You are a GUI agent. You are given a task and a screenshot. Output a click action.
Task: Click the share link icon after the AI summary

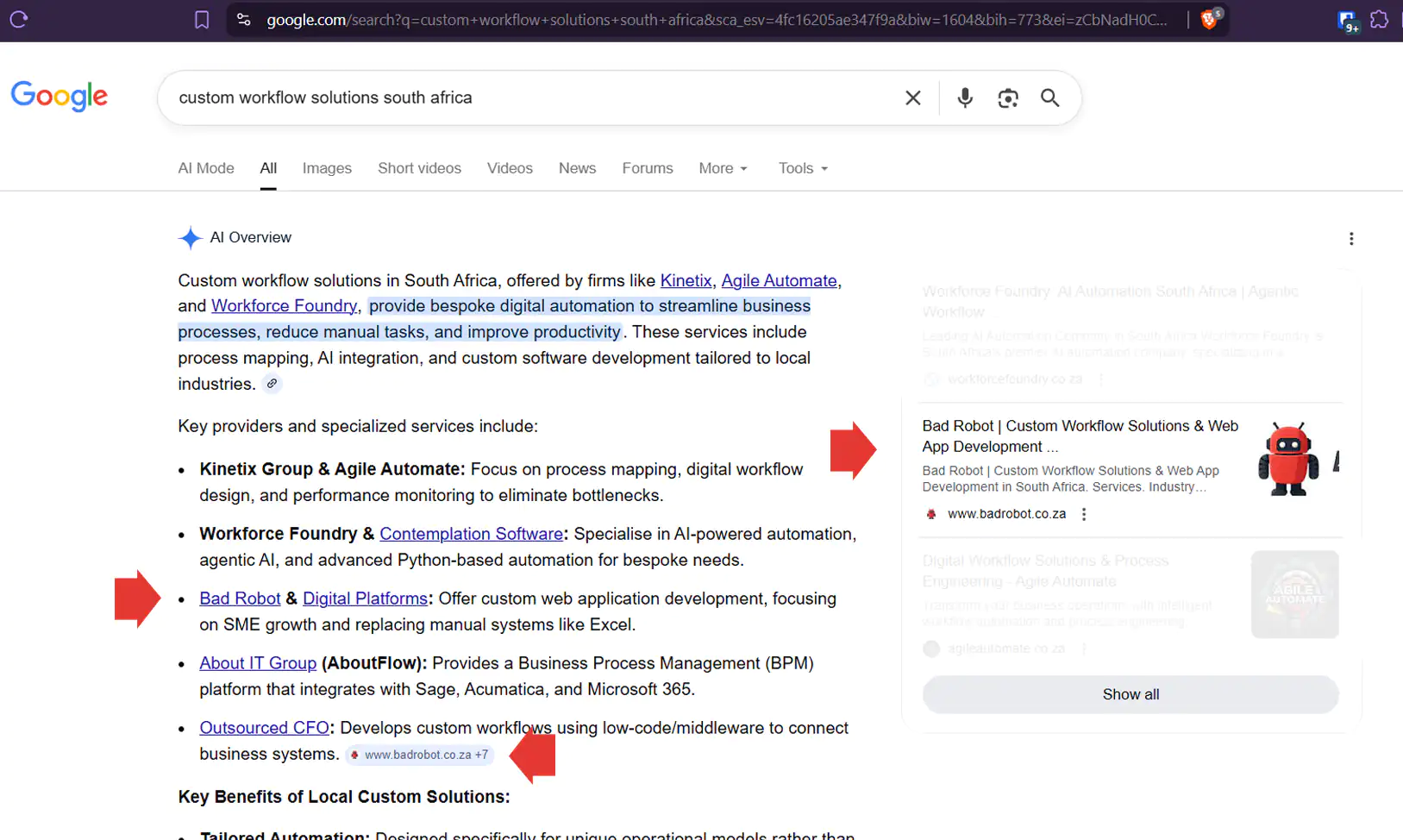(x=272, y=383)
